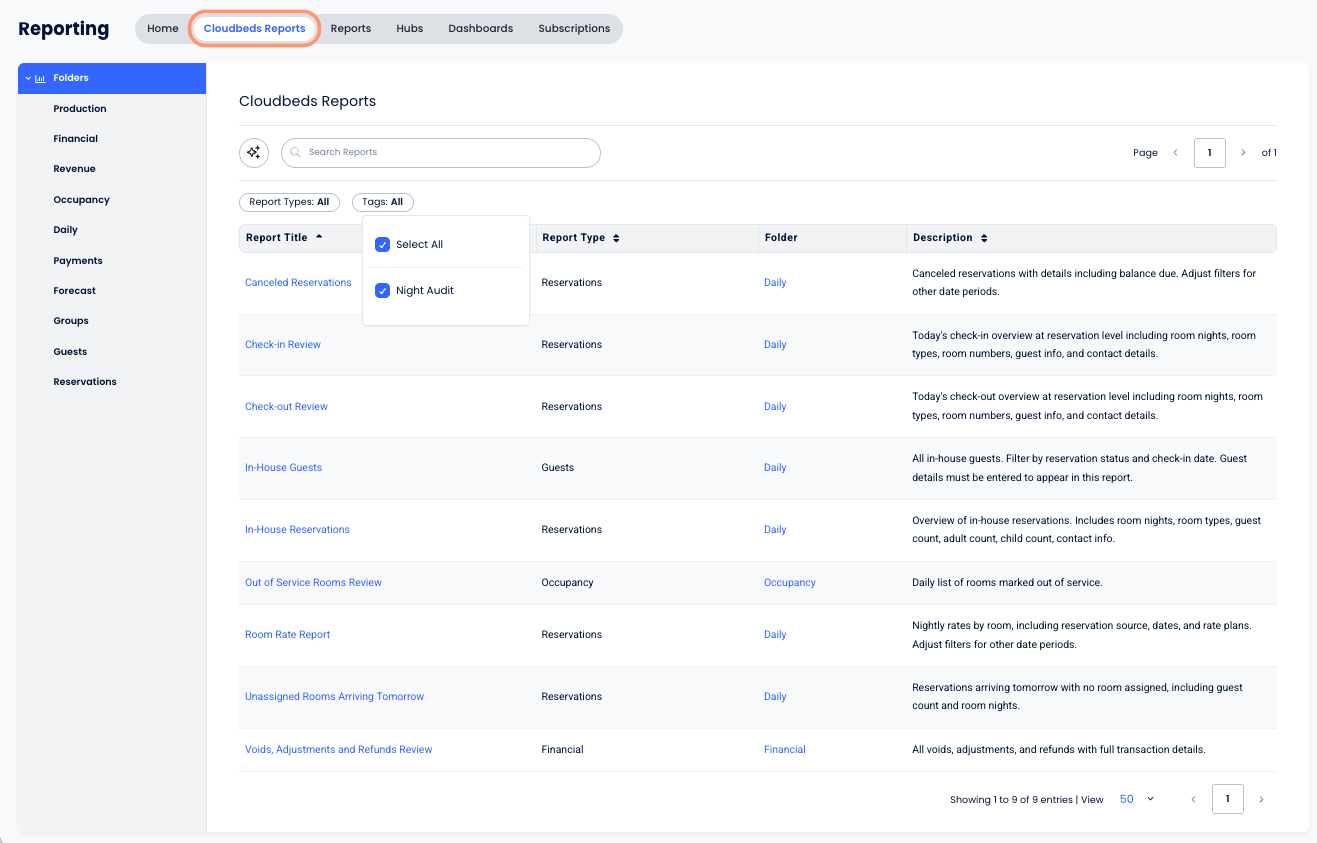Open Unassigned Rooms Arriving Tomorrow report

(334, 696)
